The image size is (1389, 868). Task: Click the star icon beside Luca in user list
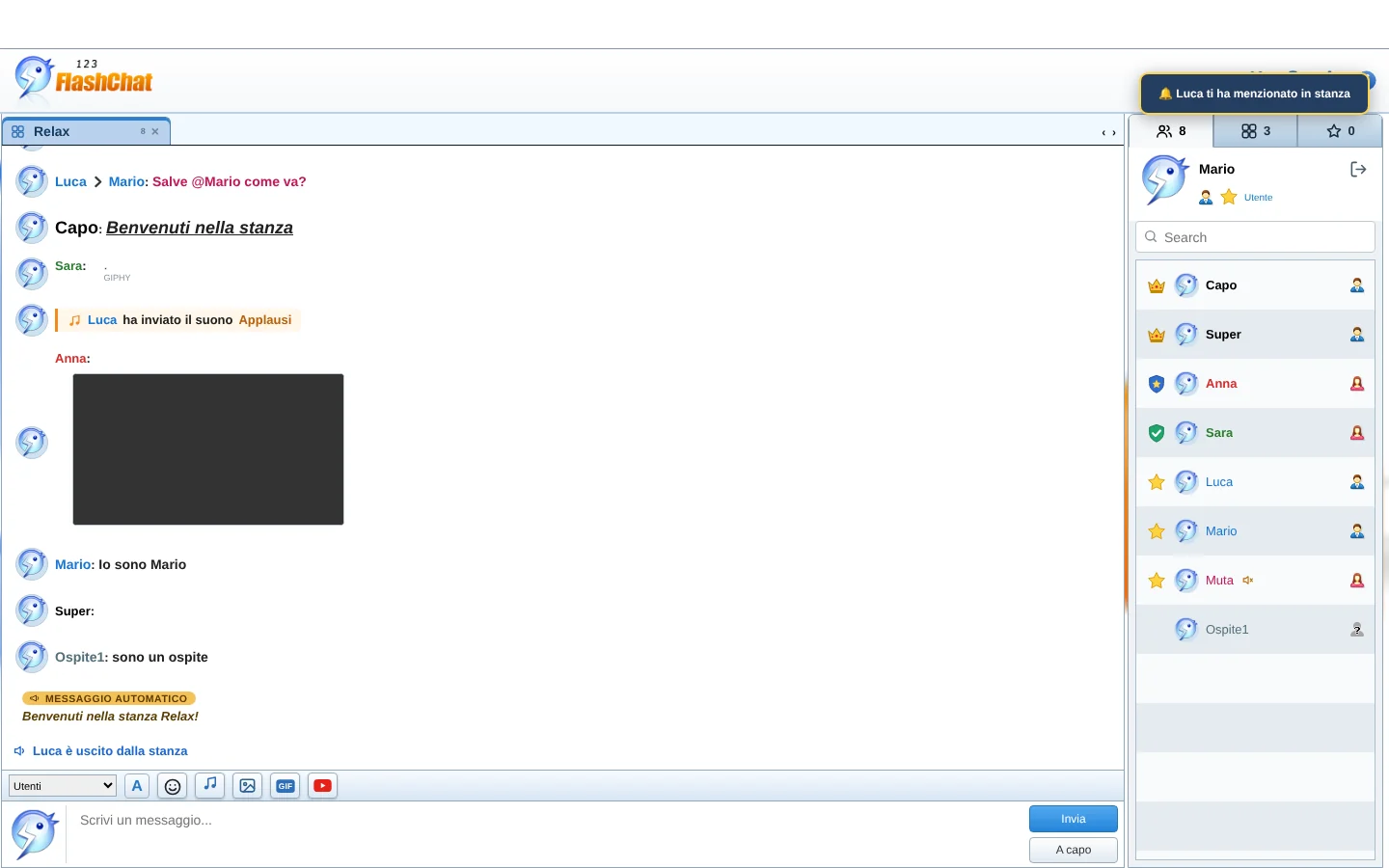pyautogui.click(x=1157, y=482)
